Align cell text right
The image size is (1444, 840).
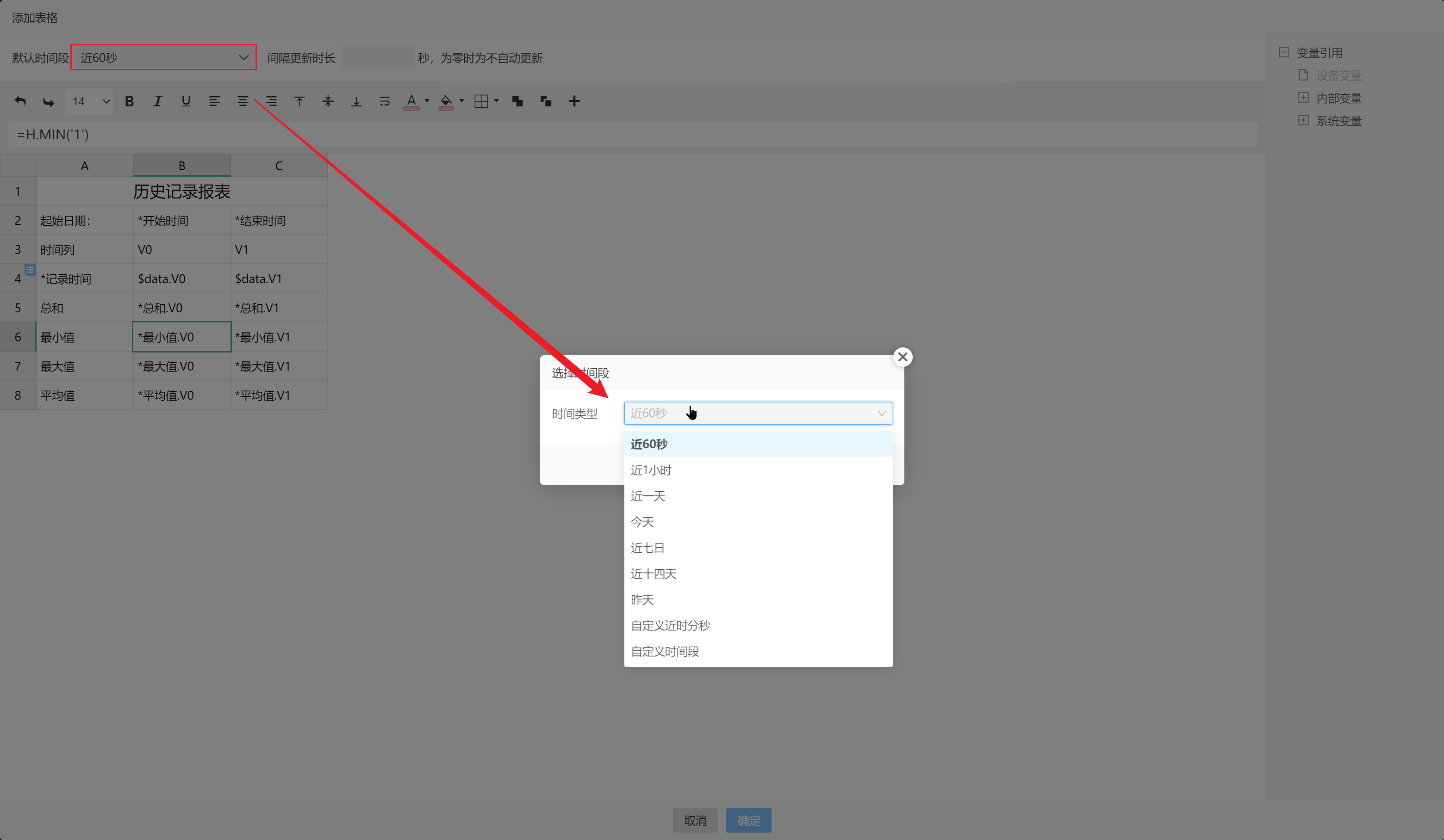[x=271, y=101]
